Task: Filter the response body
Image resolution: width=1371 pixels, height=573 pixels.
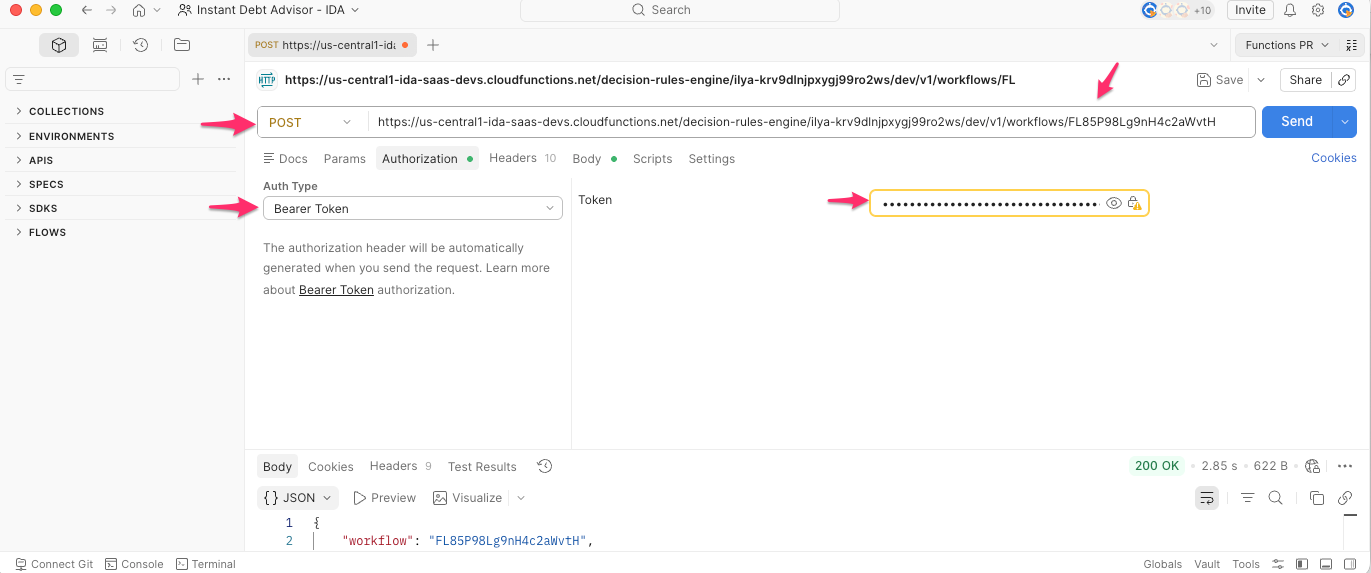Action: tap(1247, 497)
